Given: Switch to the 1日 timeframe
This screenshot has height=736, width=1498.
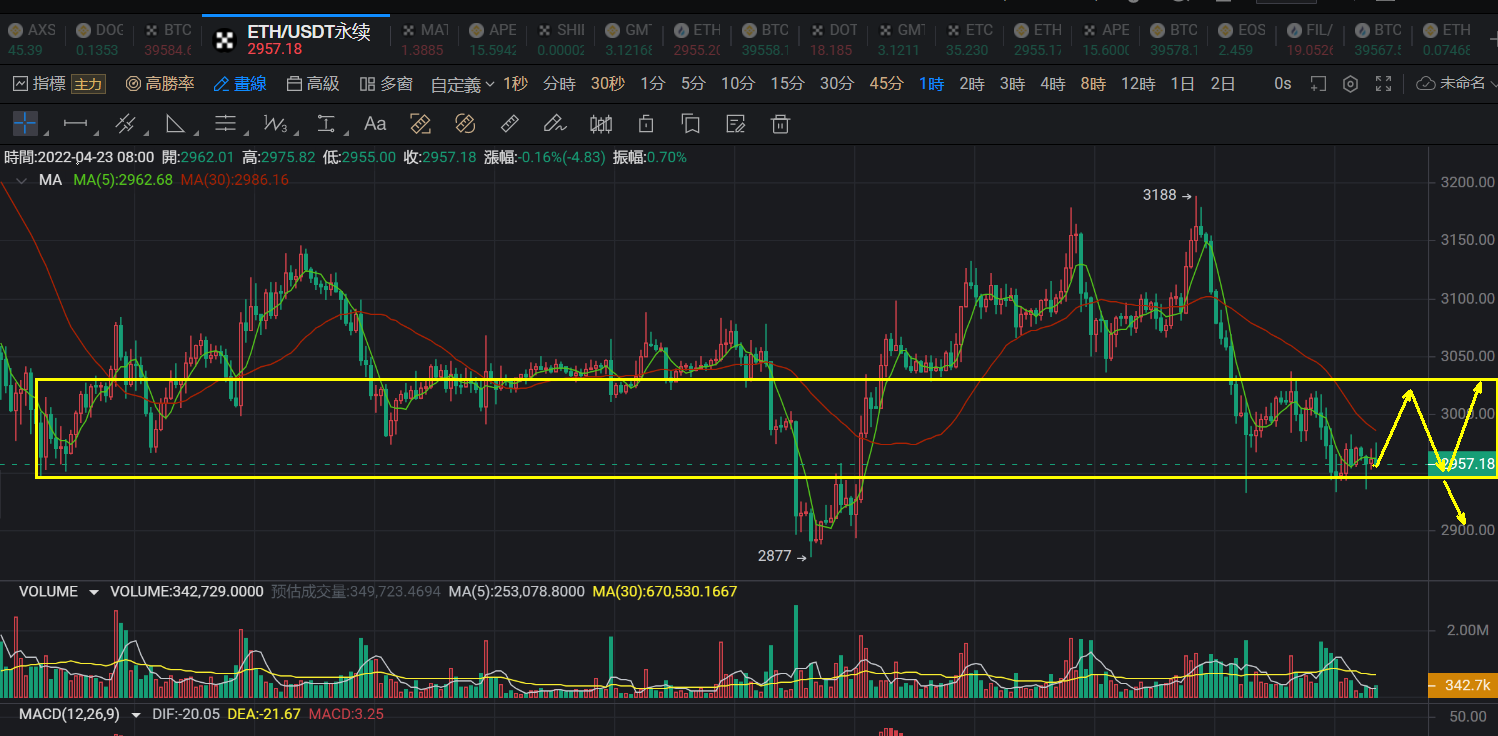Looking at the screenshot, I should 1183,84.
